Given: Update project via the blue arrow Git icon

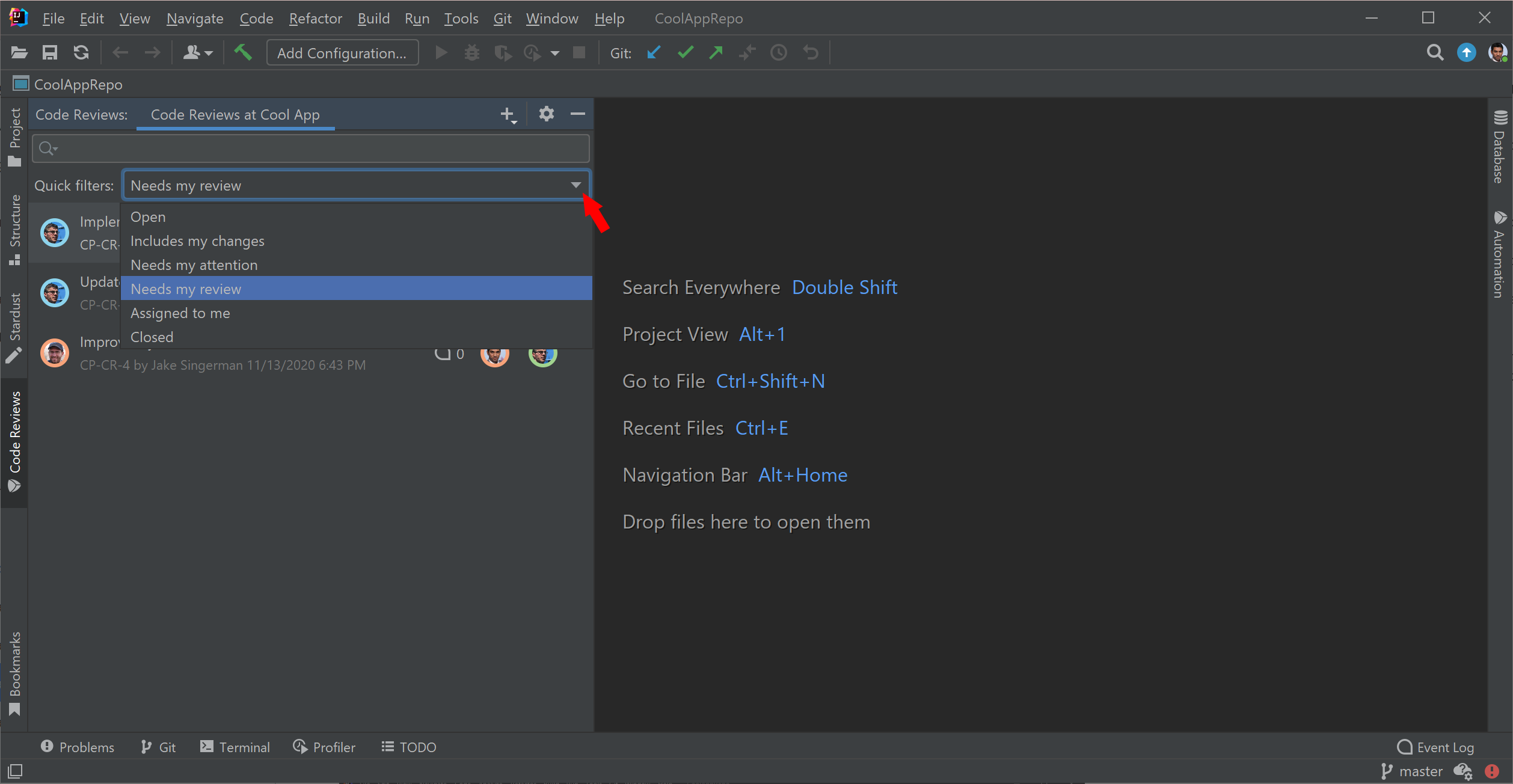Looking at the screenshot, I should 654,53.
